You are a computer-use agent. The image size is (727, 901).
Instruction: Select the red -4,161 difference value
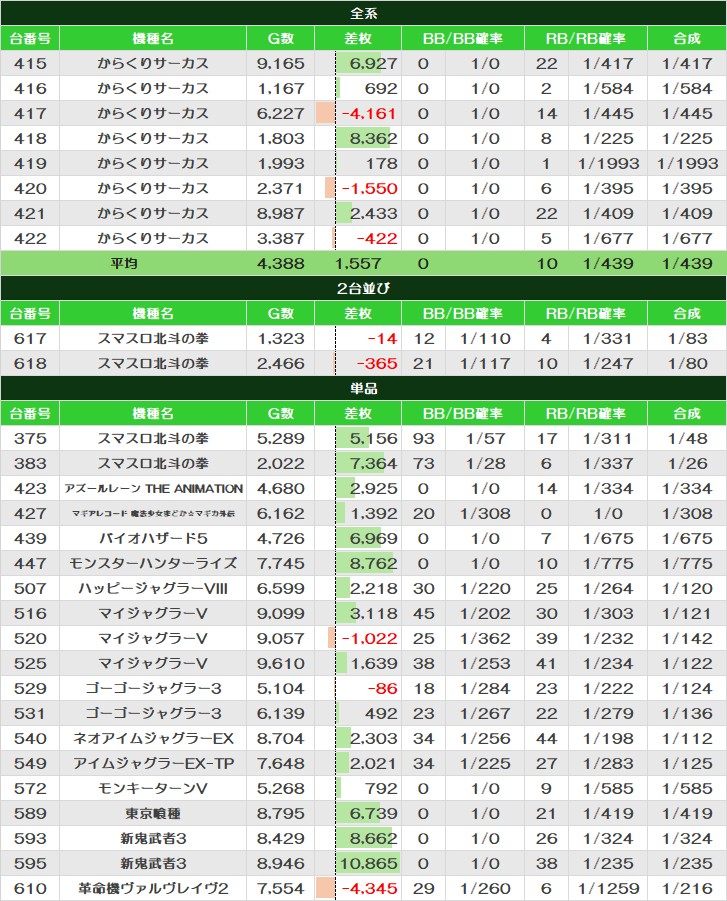click(368, 113)
